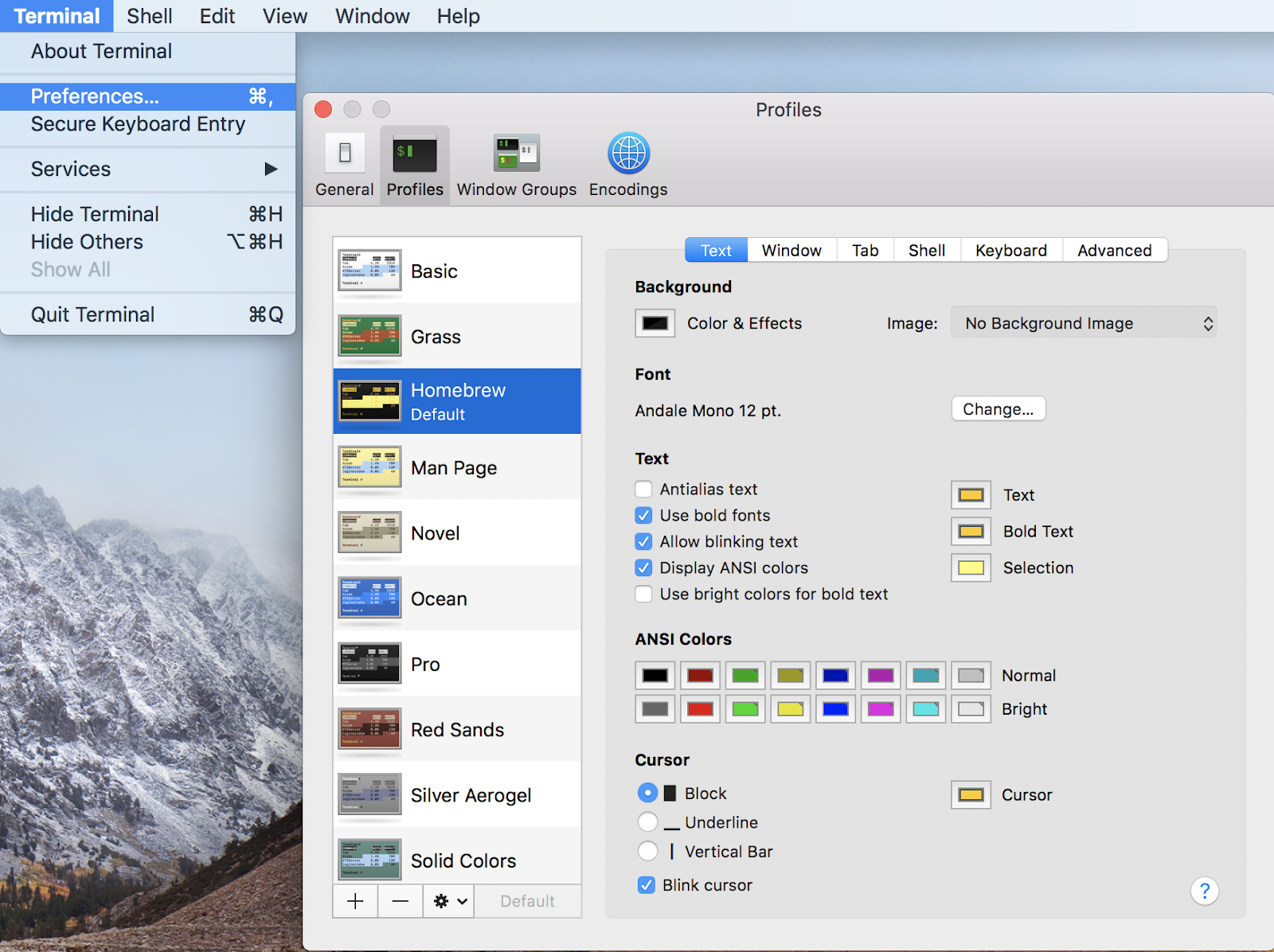Add a new profile with plus button
The height and width of the screenshot is (952, 1274).
pos(355,901)
